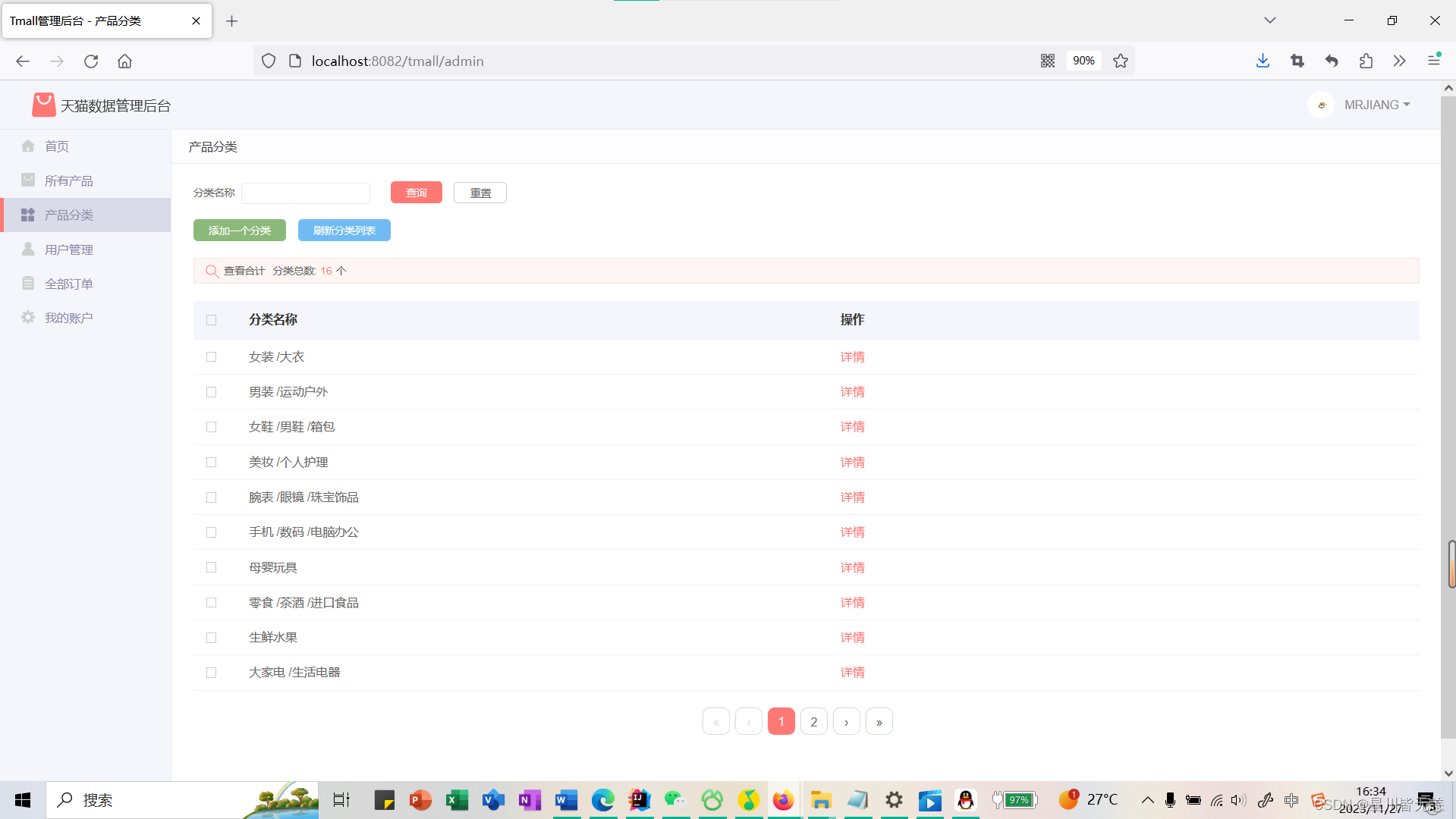
Task: Open 详情 for 女装 /大衣
Action: [x=853, y=357]
